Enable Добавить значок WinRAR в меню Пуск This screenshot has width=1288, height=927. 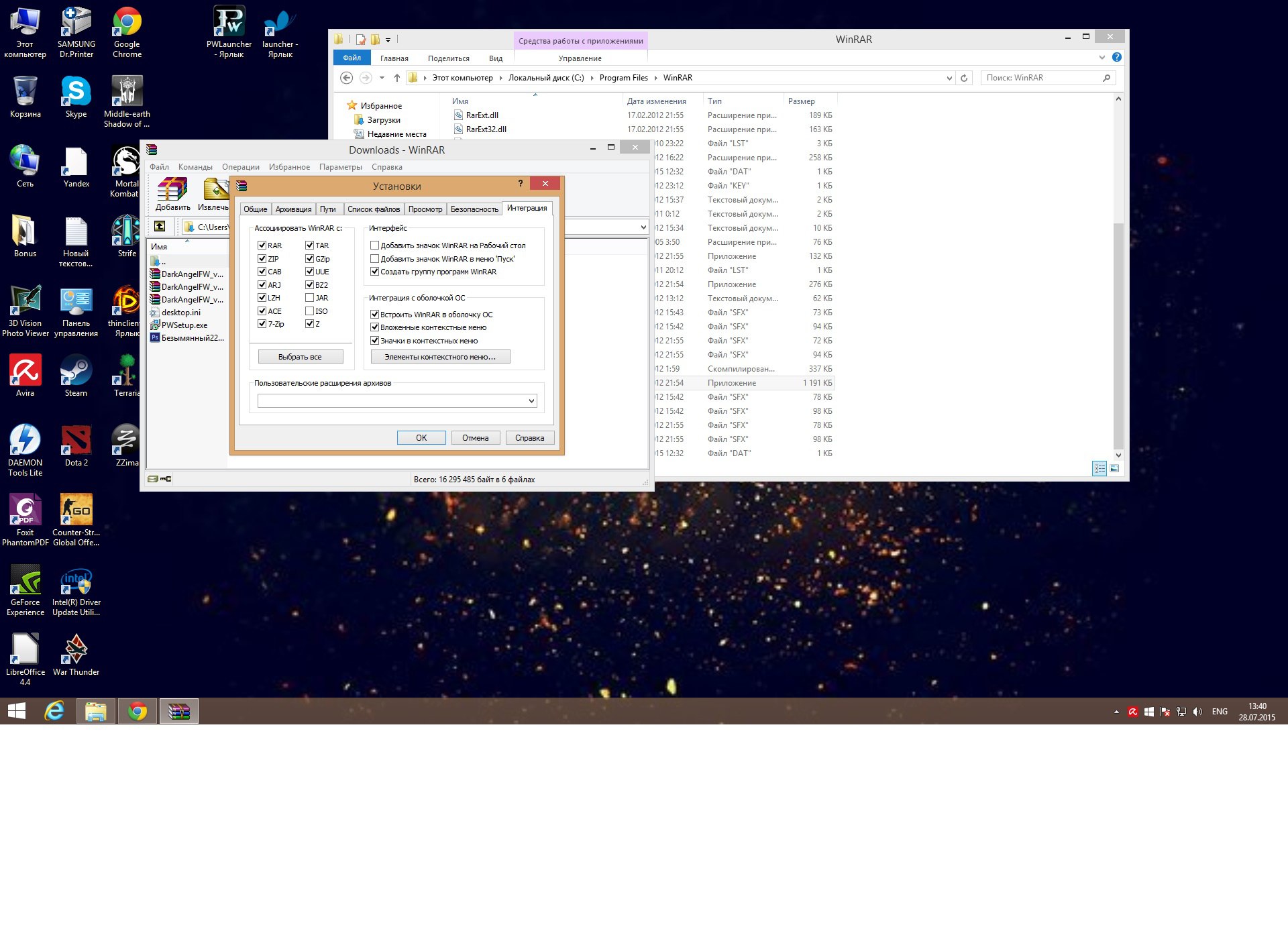[374, 259]
